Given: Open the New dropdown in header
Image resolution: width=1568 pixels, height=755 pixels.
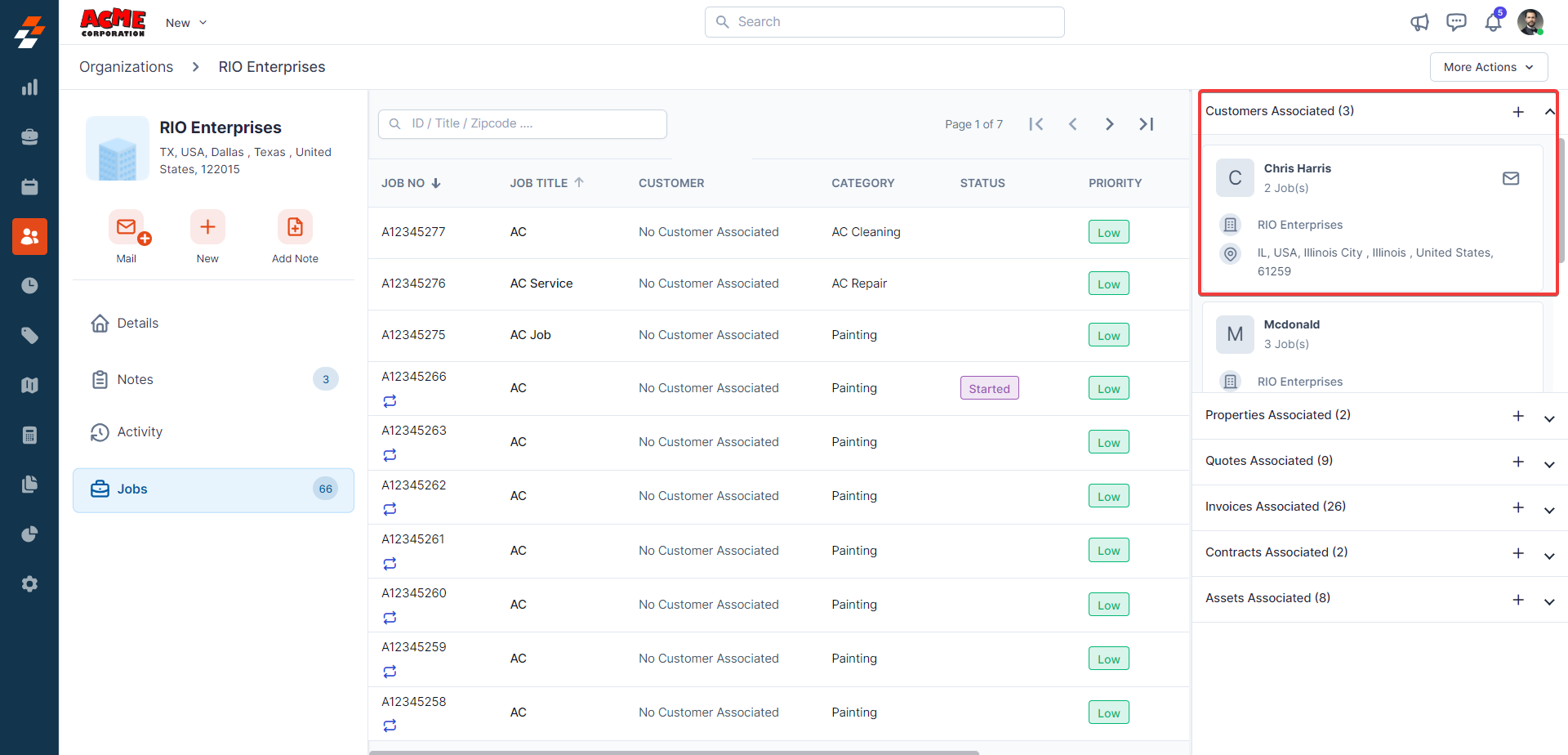Looking at the screenshot, I should 186,23.
